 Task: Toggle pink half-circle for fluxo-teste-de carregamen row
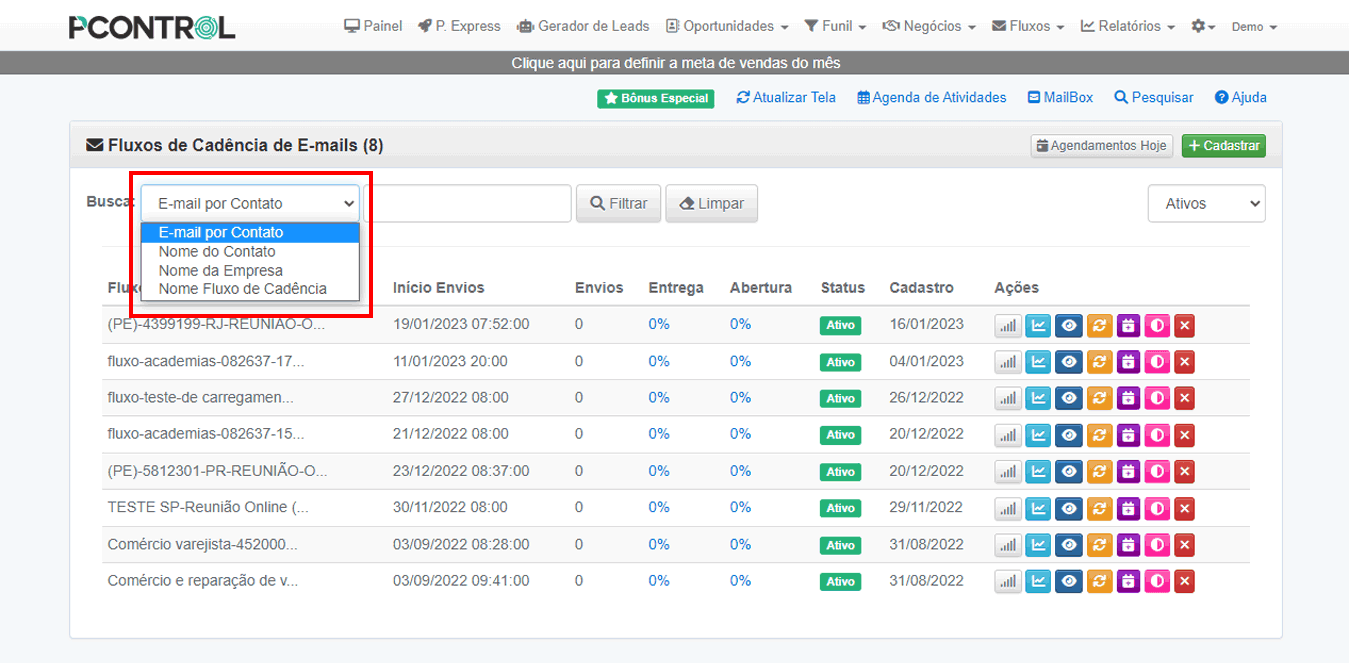point(1157,399)
